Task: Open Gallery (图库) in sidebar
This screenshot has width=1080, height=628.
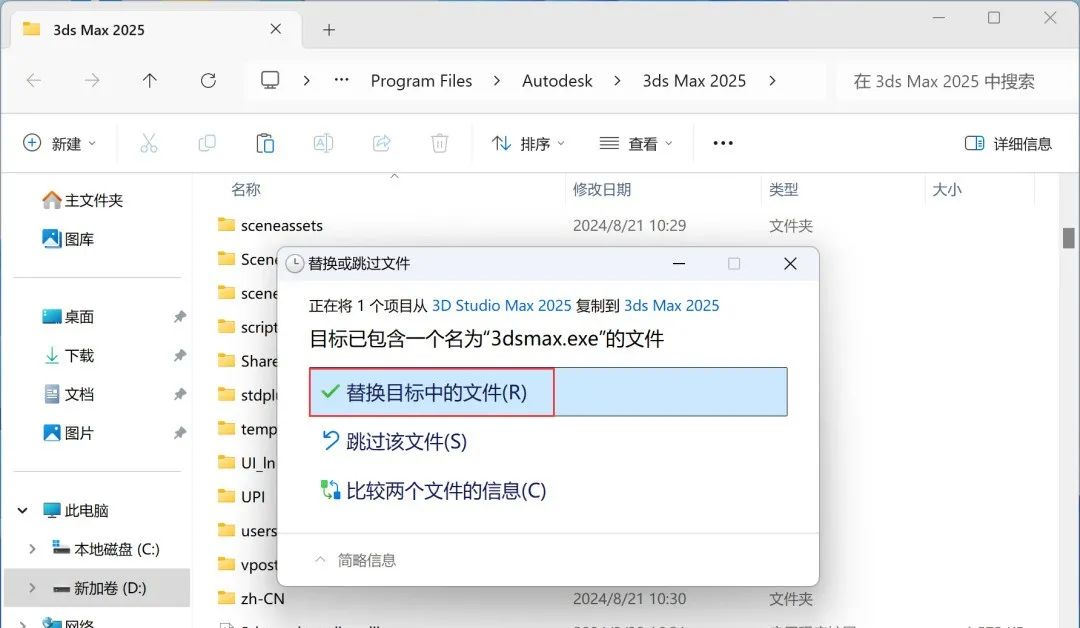Action: (68, 239)
